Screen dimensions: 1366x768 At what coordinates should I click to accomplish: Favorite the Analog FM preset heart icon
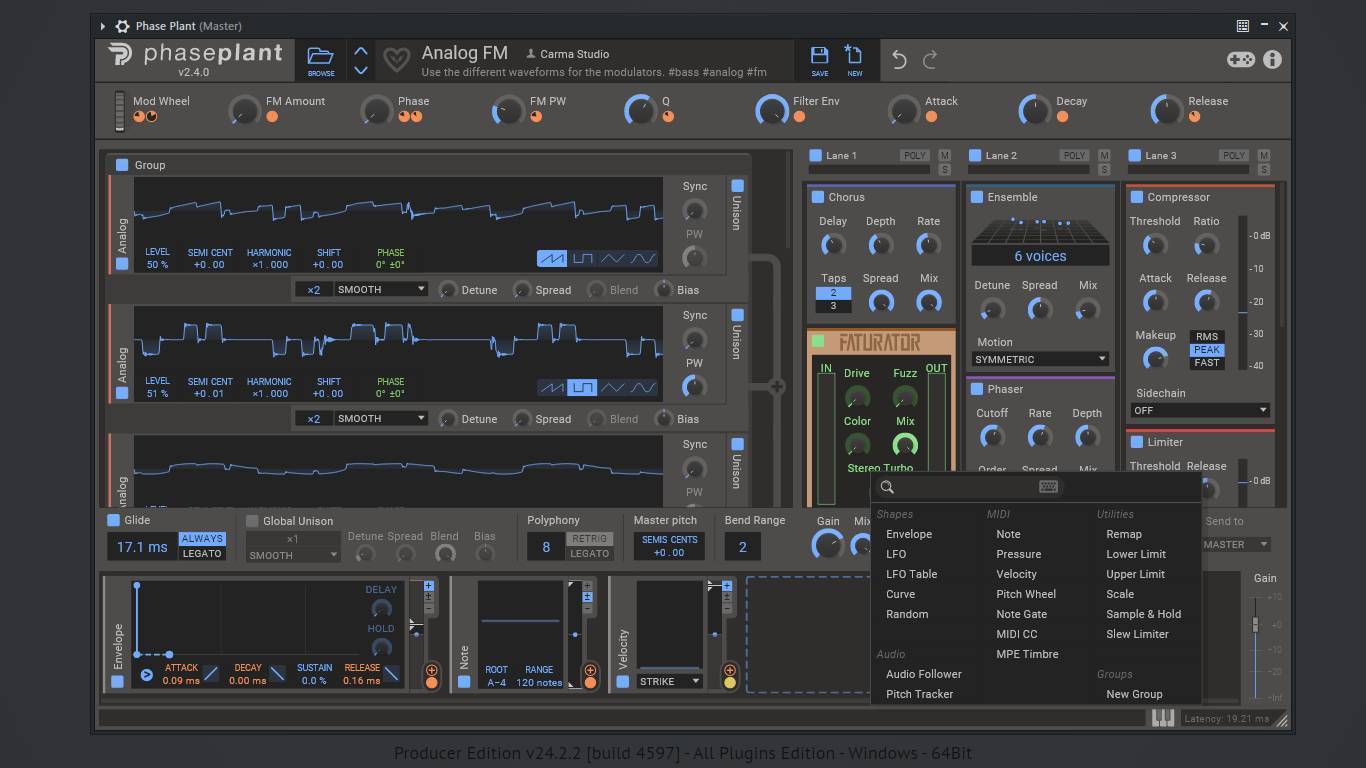pyautogui.click(x=397, y=60)
